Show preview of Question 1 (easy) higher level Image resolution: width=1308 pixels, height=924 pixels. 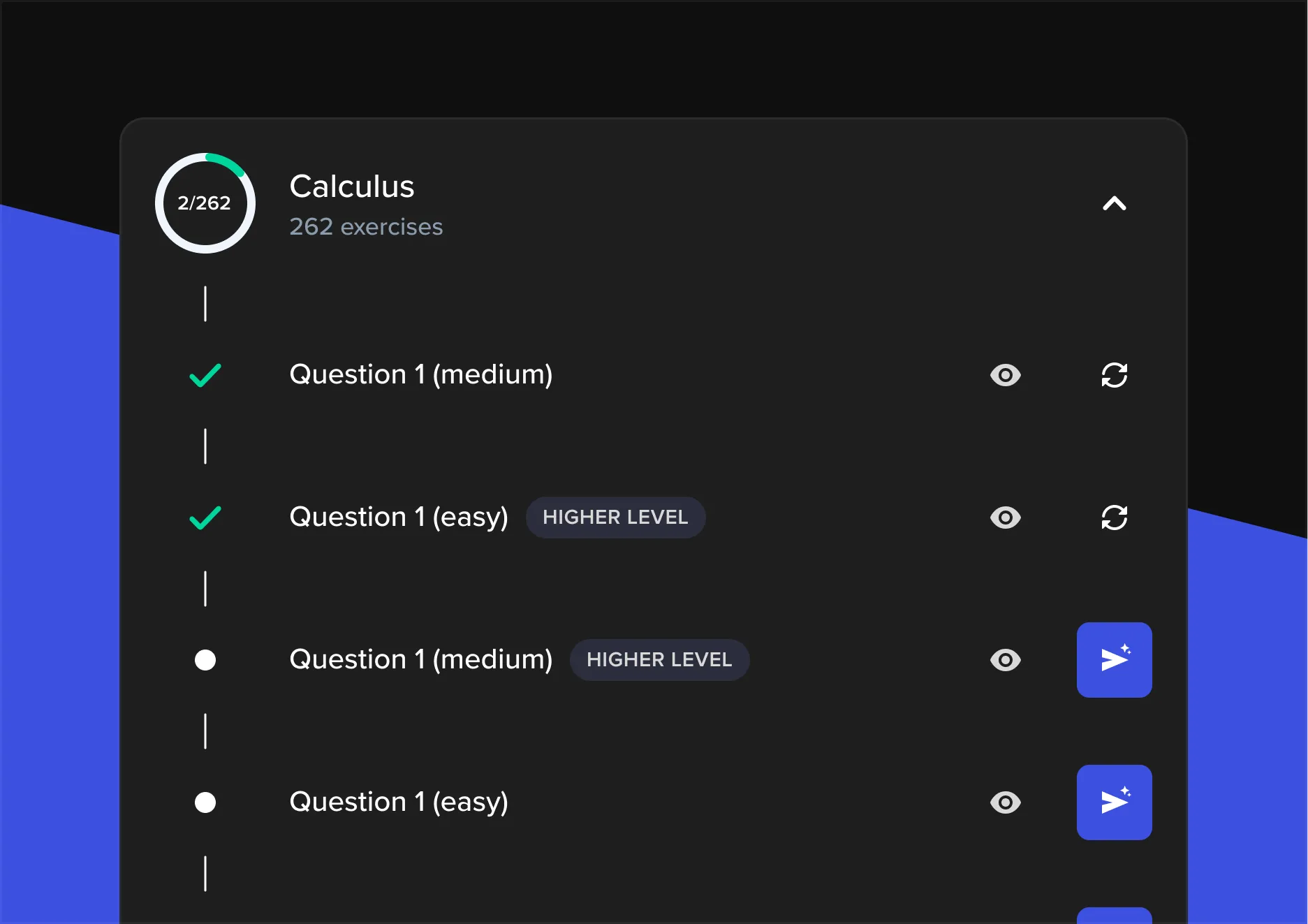tap(1005, 518)
